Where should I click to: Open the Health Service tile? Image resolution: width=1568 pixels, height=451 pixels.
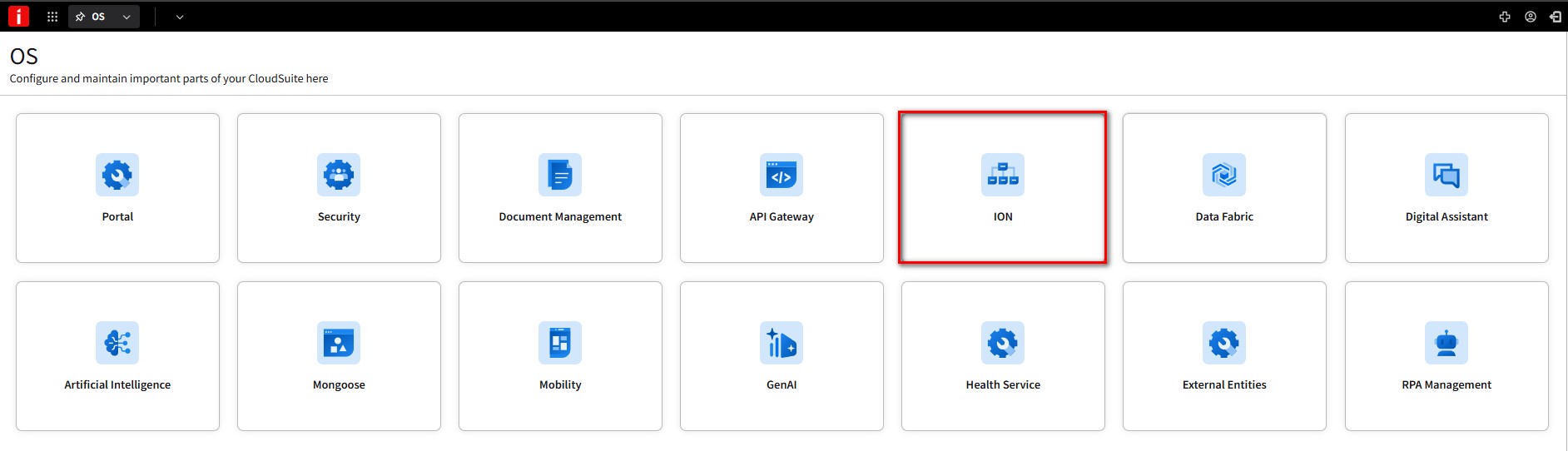[1002, 356]
